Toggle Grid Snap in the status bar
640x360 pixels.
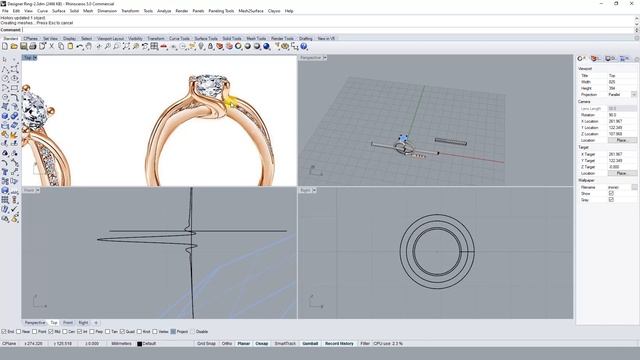pos(206,344)
